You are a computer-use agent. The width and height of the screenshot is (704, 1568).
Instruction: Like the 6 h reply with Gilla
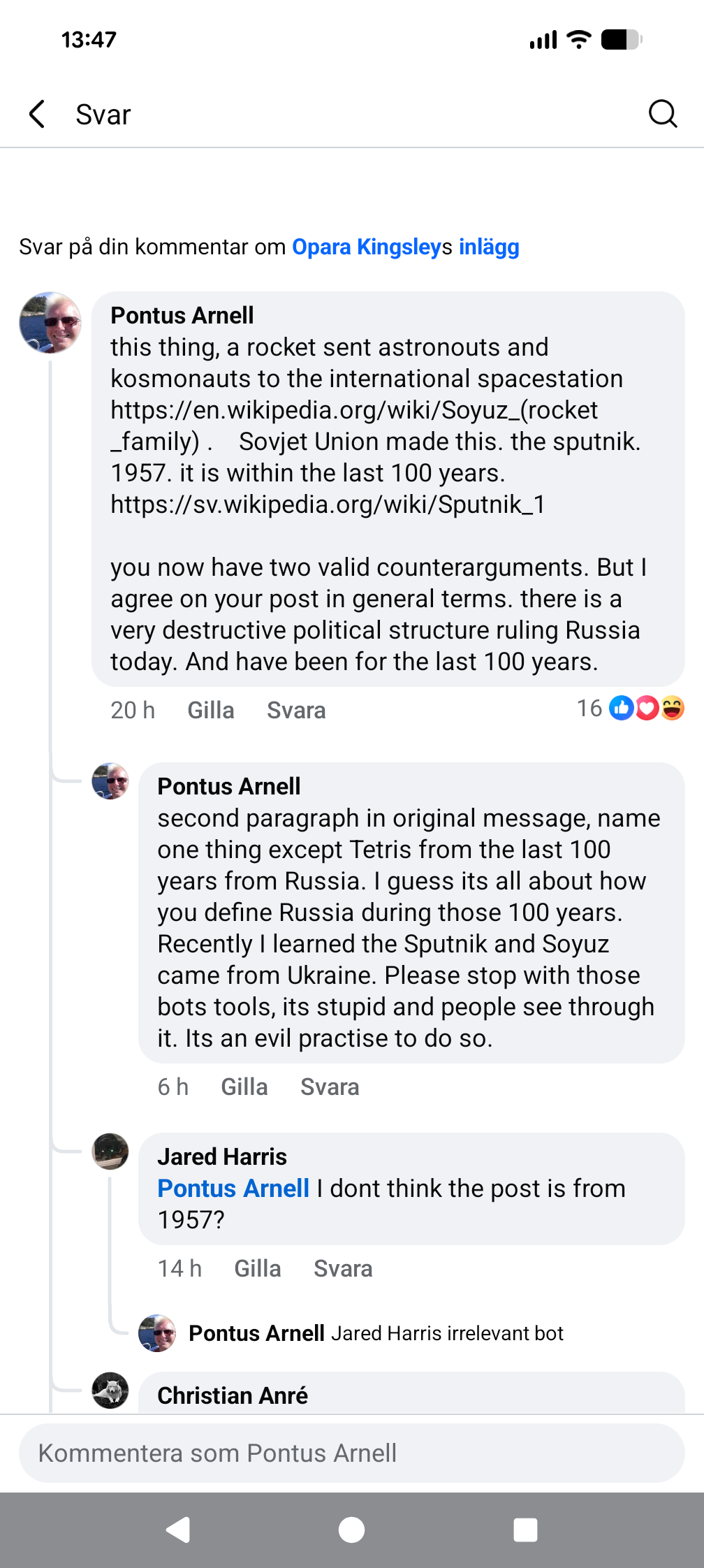(244, 1087)
